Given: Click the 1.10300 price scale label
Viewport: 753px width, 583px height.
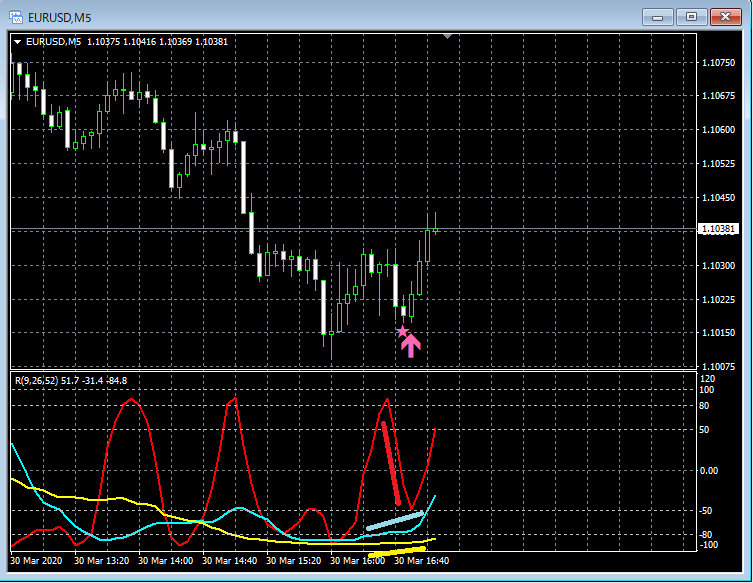Looking at the screenshot, I should (718, 266).
